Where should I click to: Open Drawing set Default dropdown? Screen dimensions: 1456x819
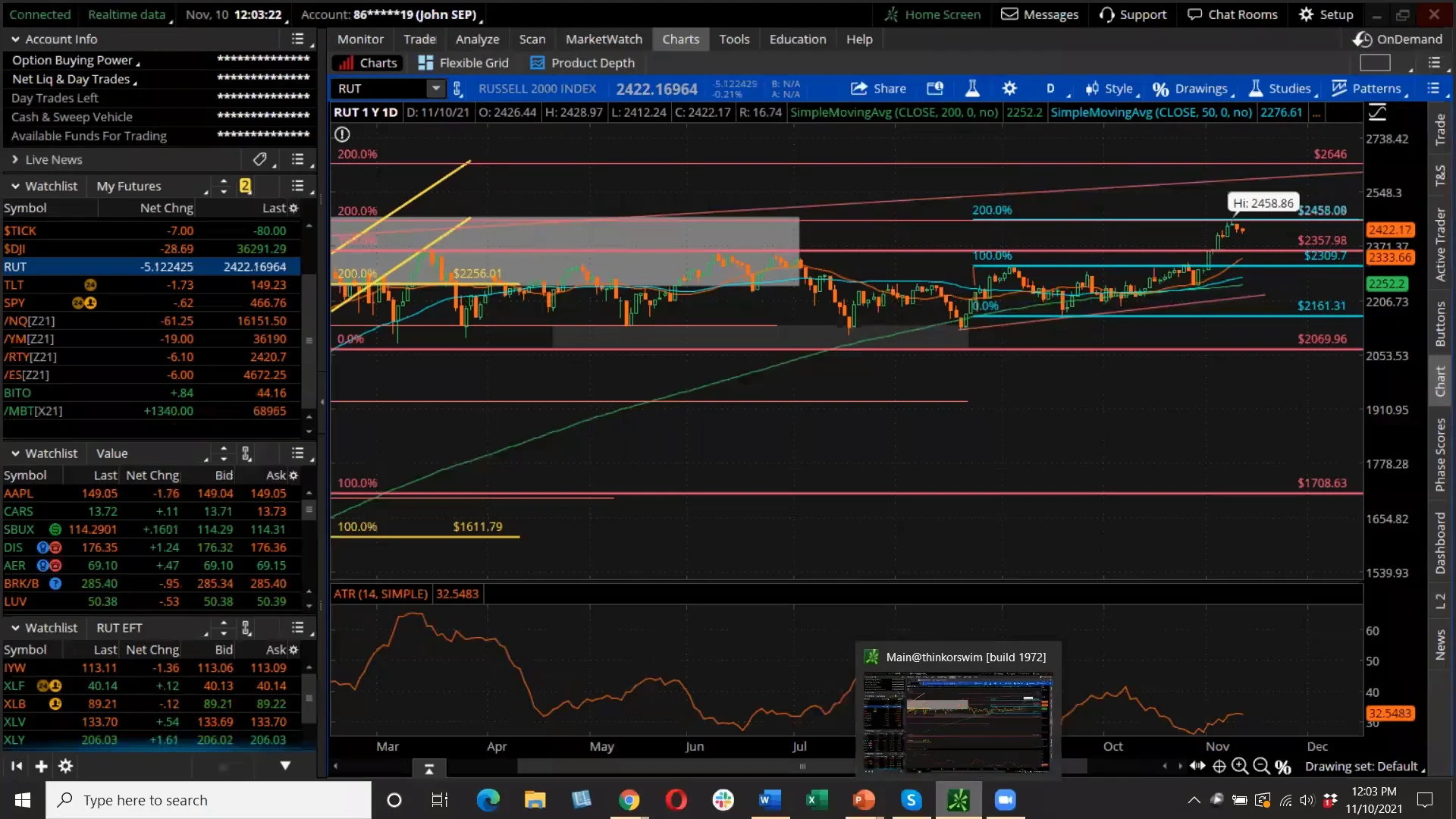click(1365, 767)
